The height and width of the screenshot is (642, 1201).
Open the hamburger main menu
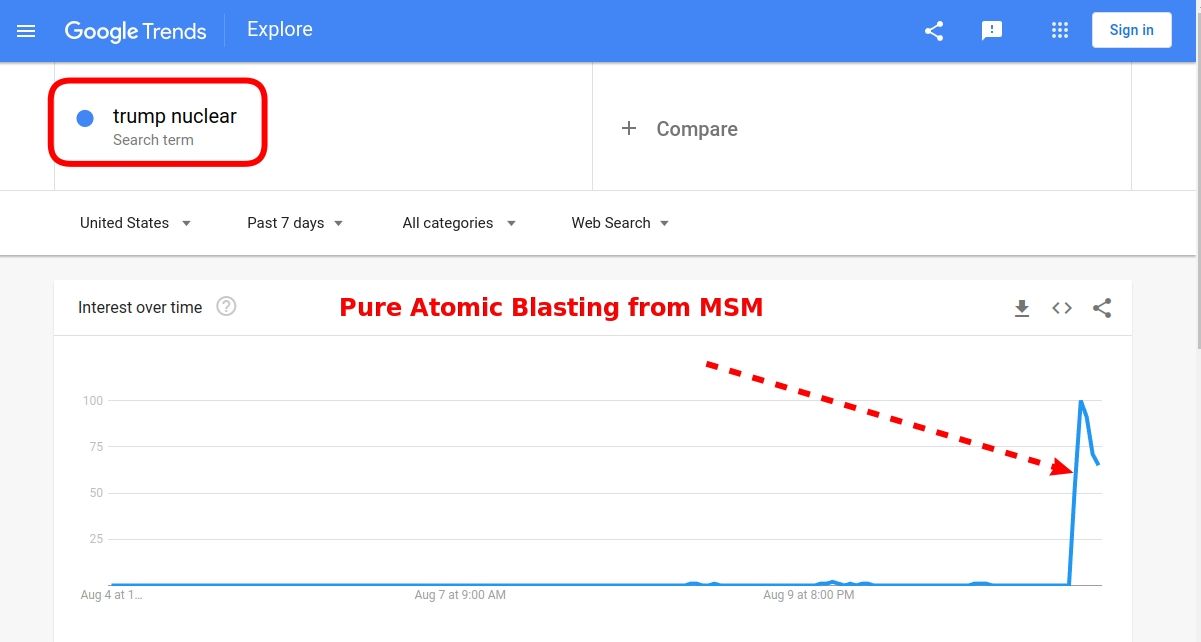pos(27,31)
